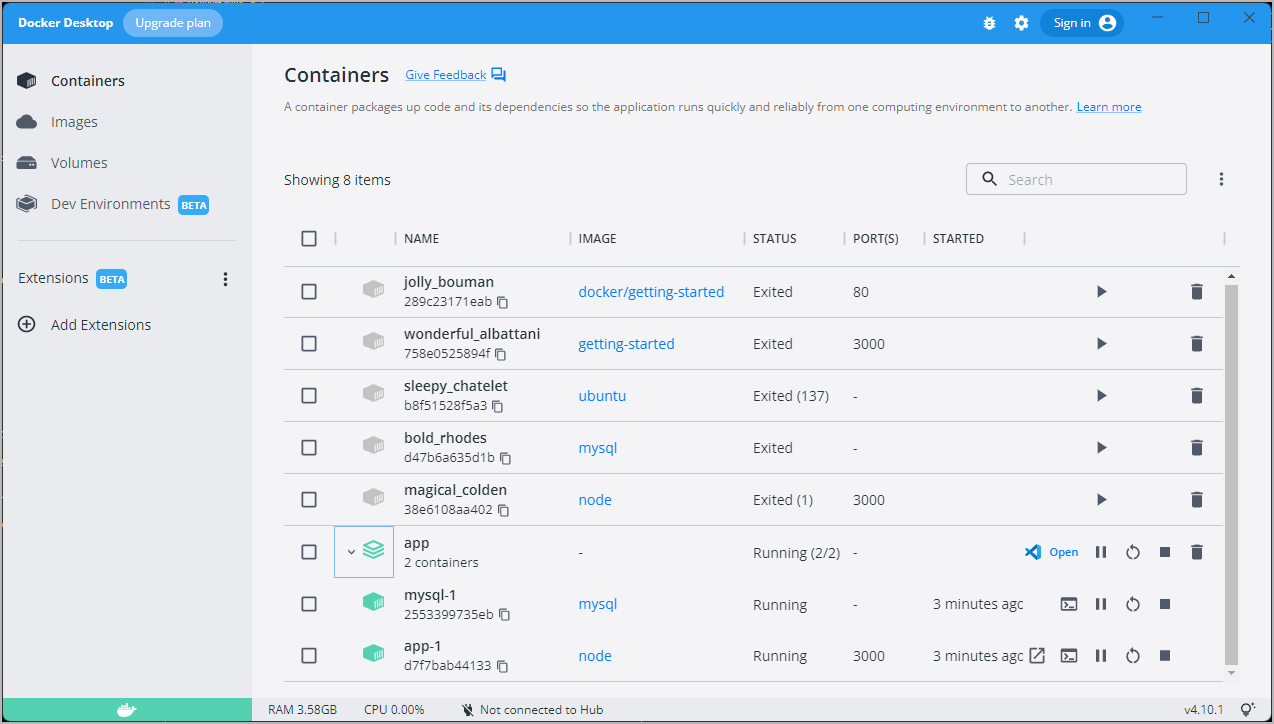Image resolution: width=1274 pixels, height=724 pixels.
Task: Pause the app-1 container
Action: 1101,656
